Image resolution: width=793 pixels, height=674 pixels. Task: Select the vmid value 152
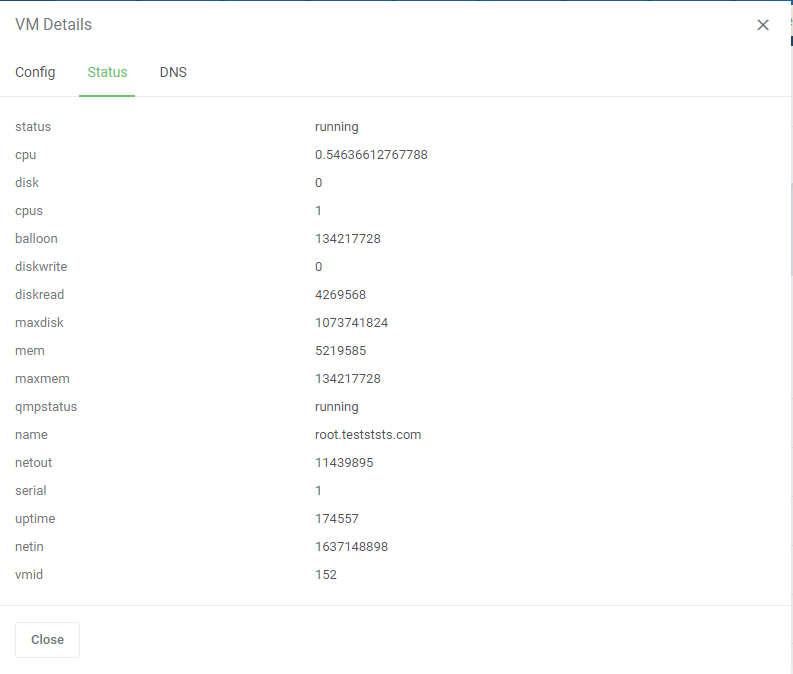tap(326, 575)
